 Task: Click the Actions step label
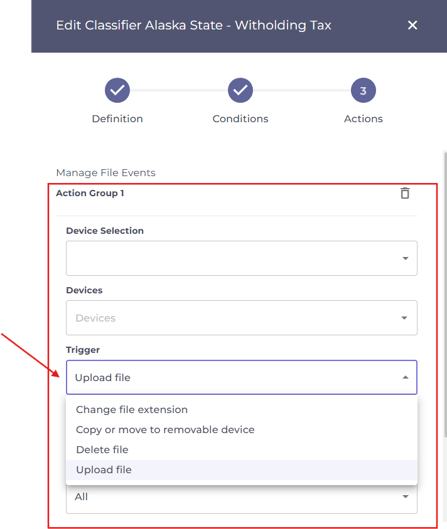click(x=363, y=119)
